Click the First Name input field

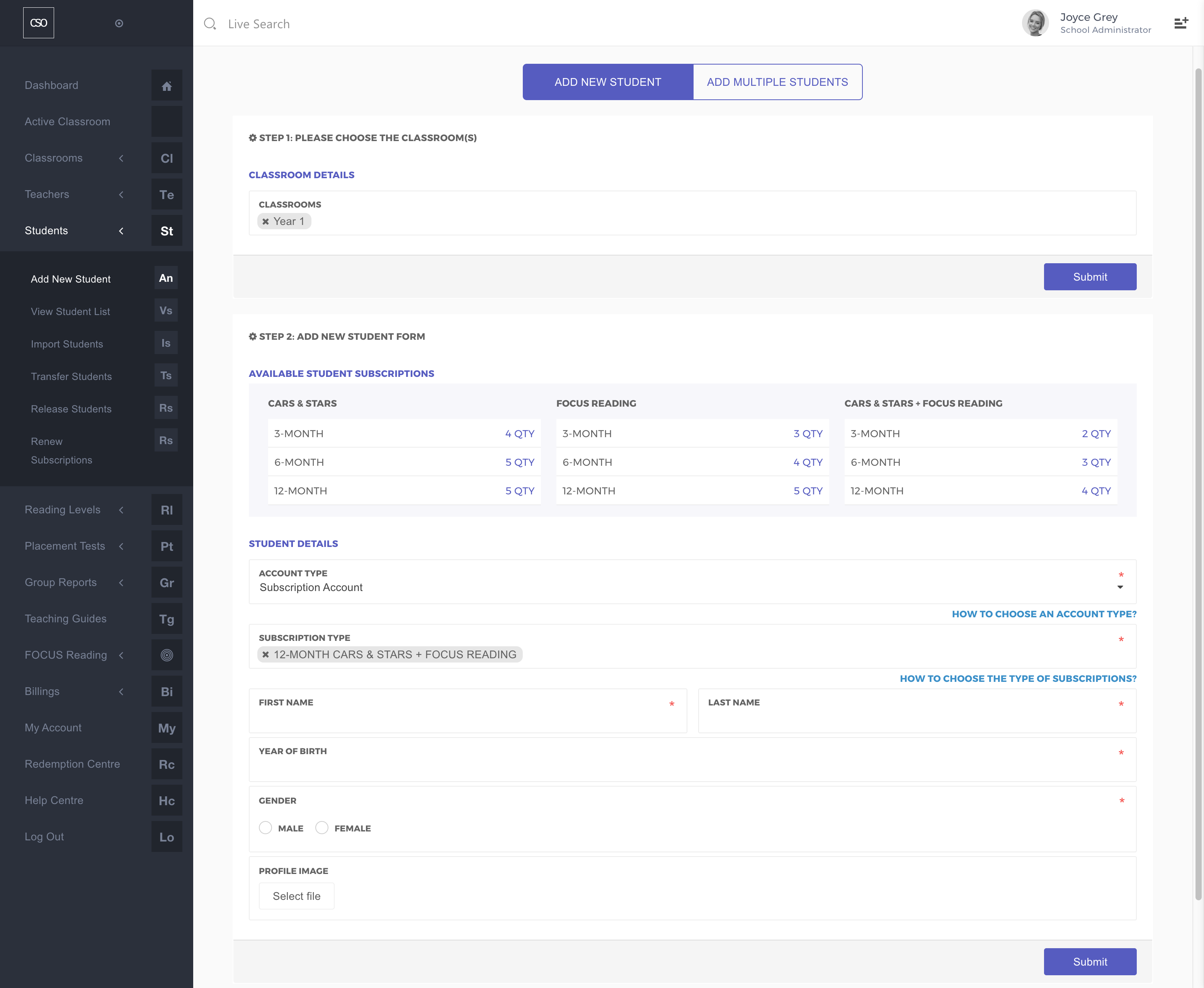(467, 718)
